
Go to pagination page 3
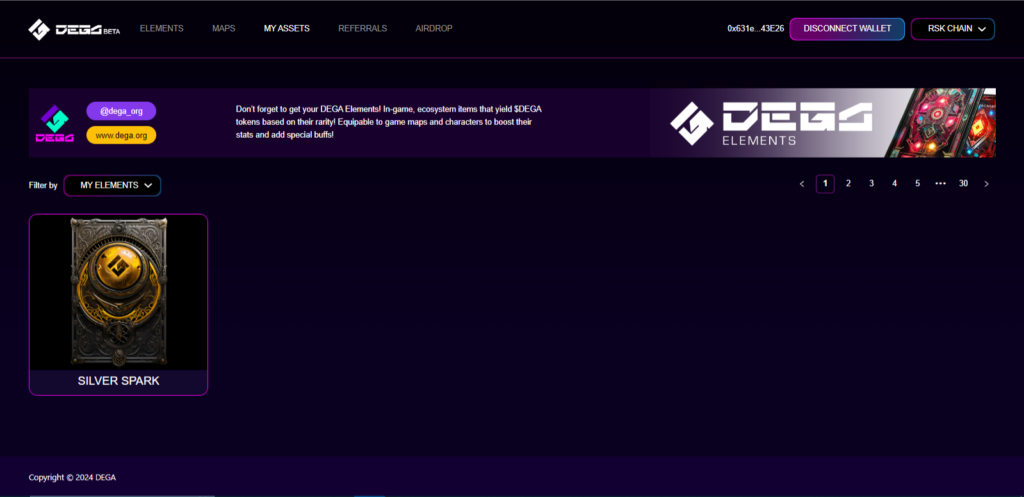(x=871, y=184)
